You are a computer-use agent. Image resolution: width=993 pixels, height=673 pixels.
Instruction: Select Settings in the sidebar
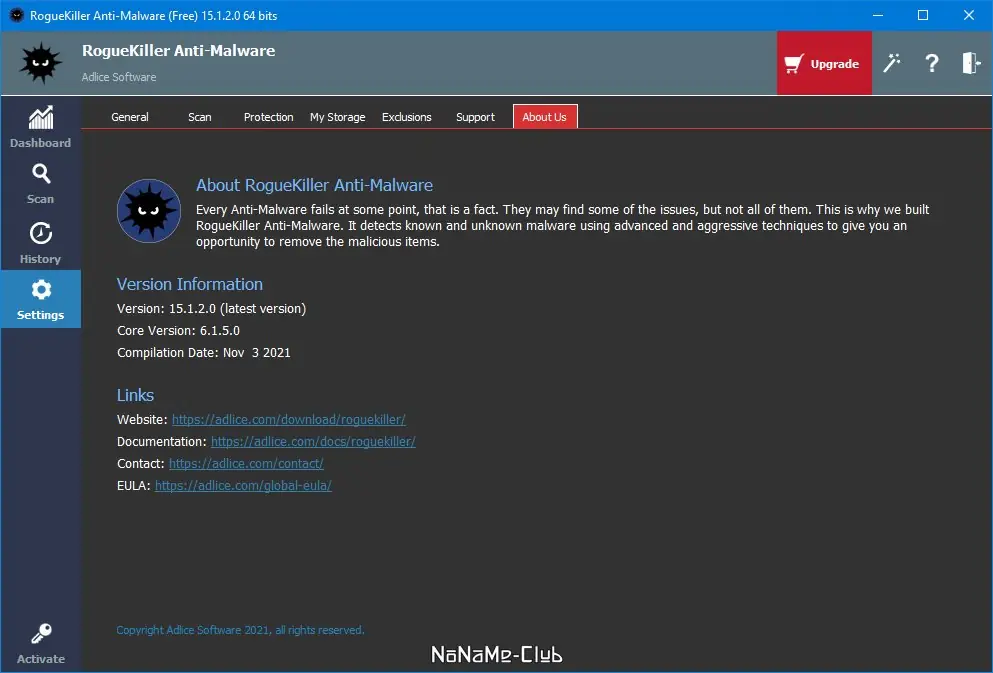pos(41,299)
